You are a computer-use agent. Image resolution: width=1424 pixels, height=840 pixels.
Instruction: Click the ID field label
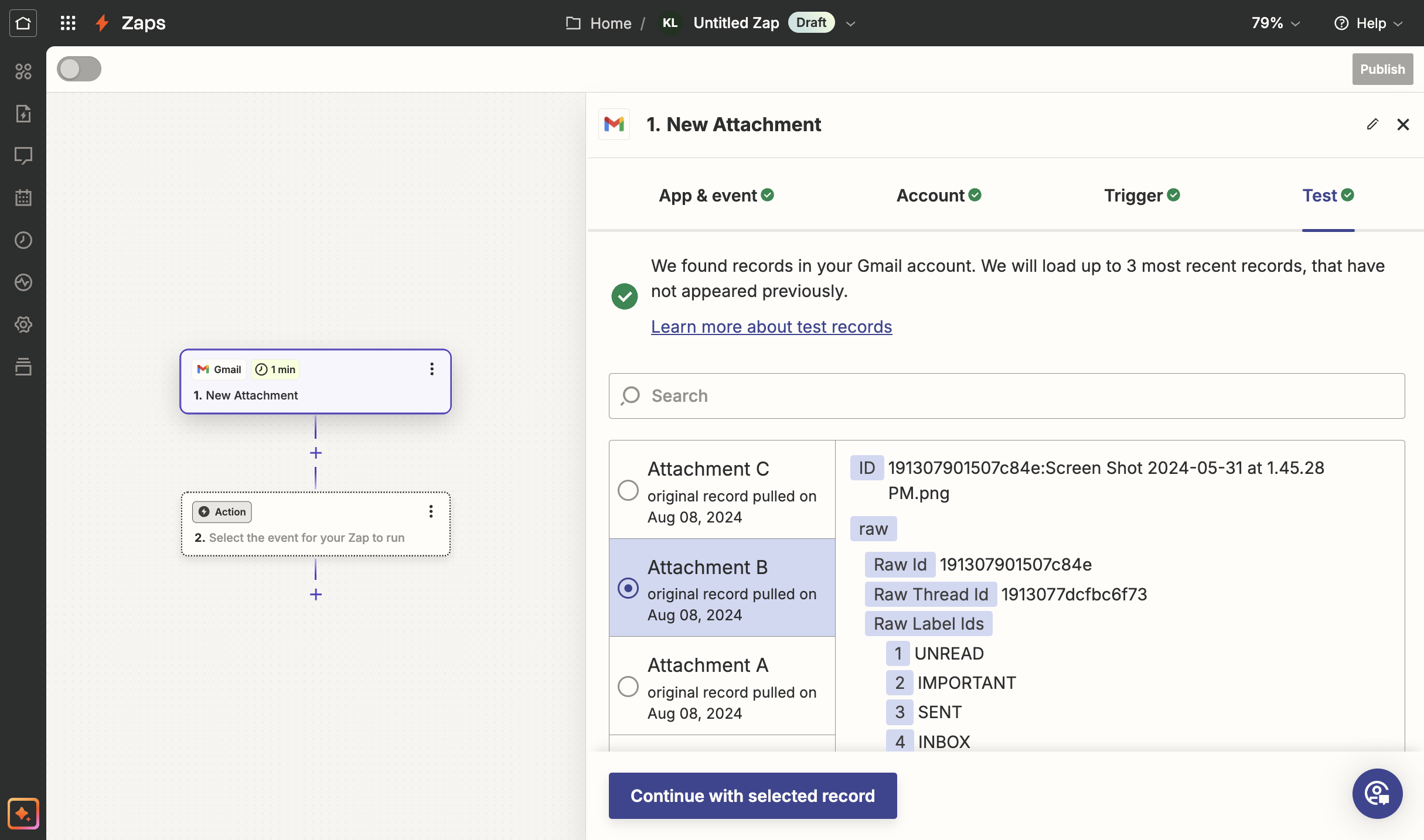[867, 468]
